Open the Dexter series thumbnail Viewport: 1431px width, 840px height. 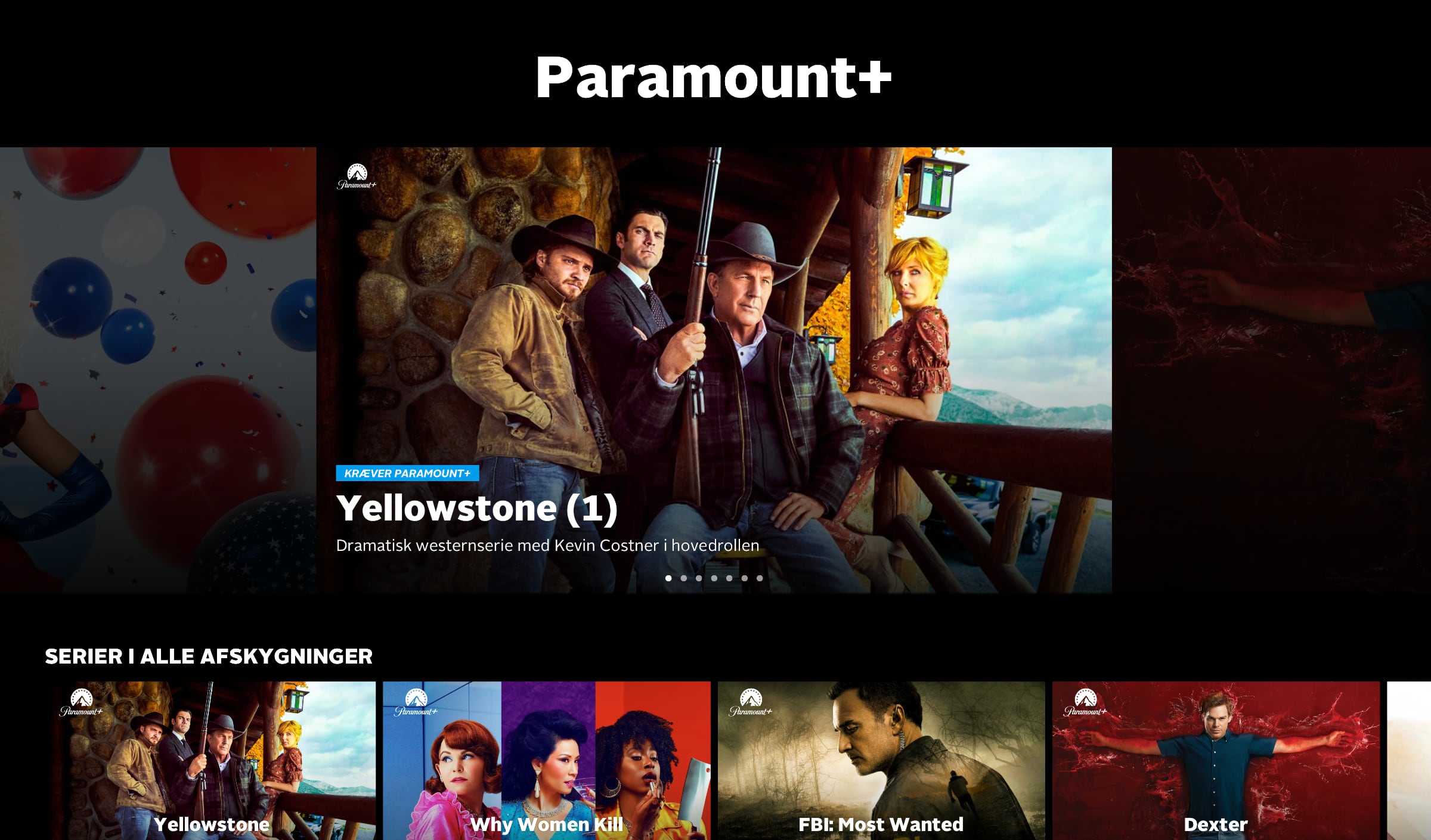click(x=1216, y=761)
